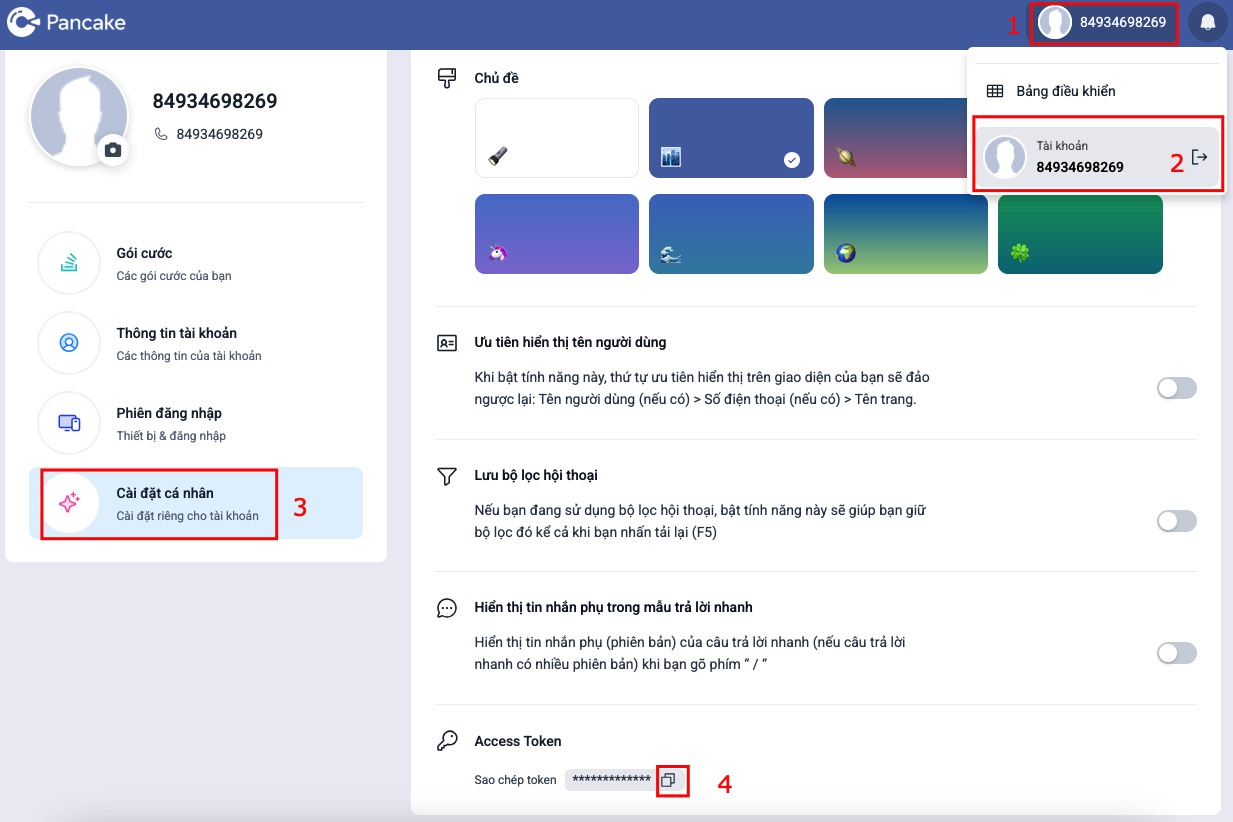The height and width of the screenshot is (822, 1233).
Task: Click the Thông tin tài khoản user icon
Action: [69, 343]
